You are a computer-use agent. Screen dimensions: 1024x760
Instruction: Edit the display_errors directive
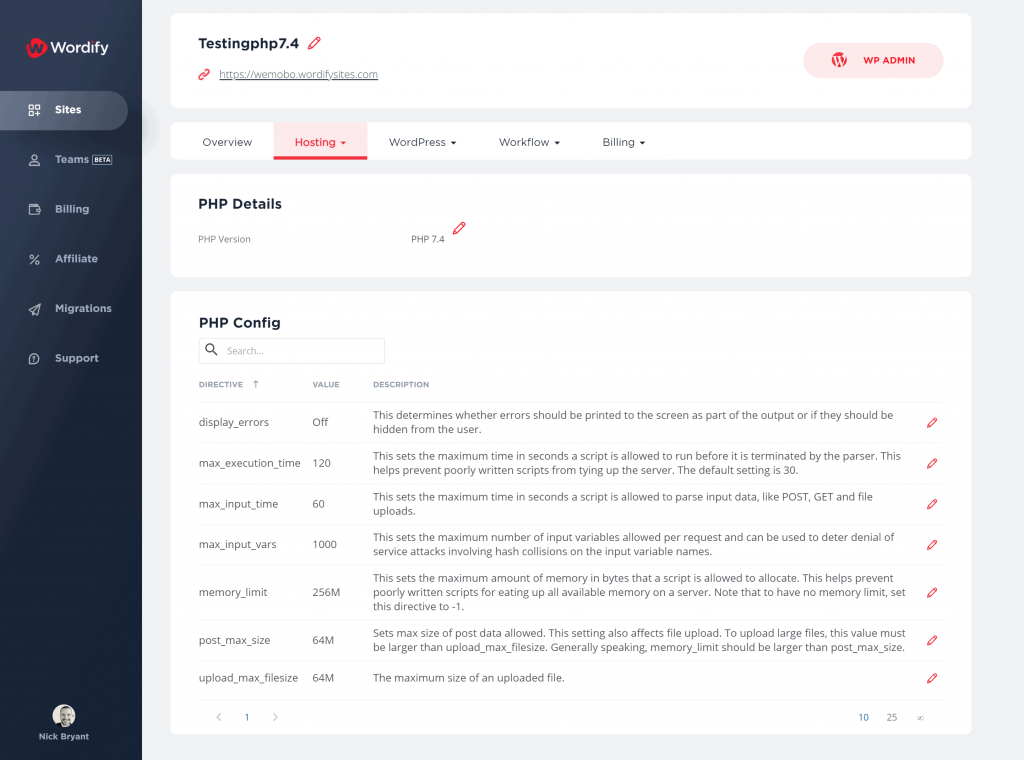click(x=932, y=423)
